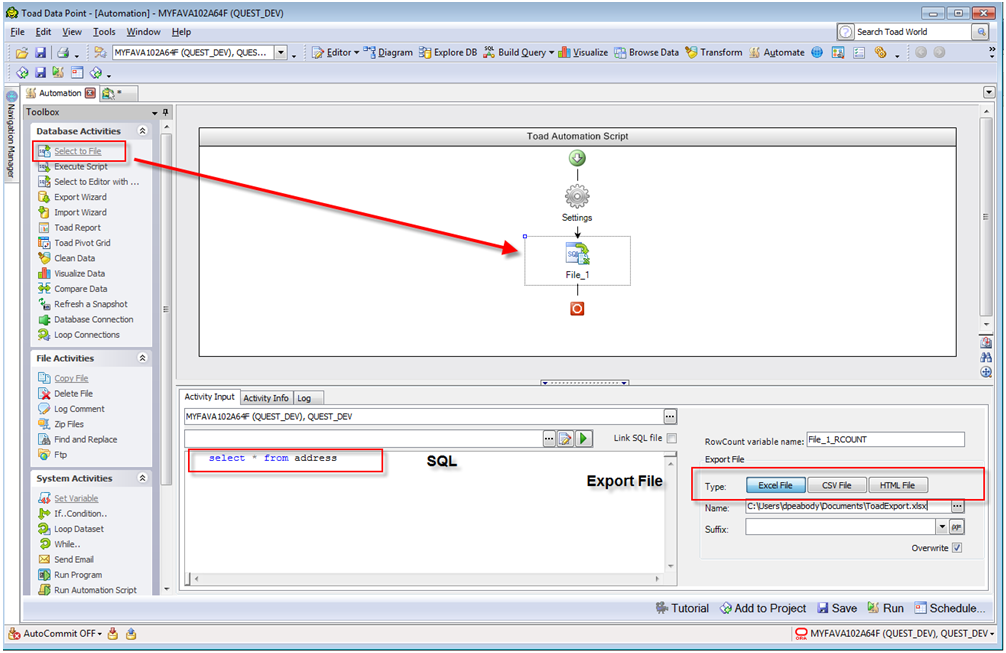The image size is (1006, 653).
Task: Click the search icon next to Toad World
Action: [980, 31]
